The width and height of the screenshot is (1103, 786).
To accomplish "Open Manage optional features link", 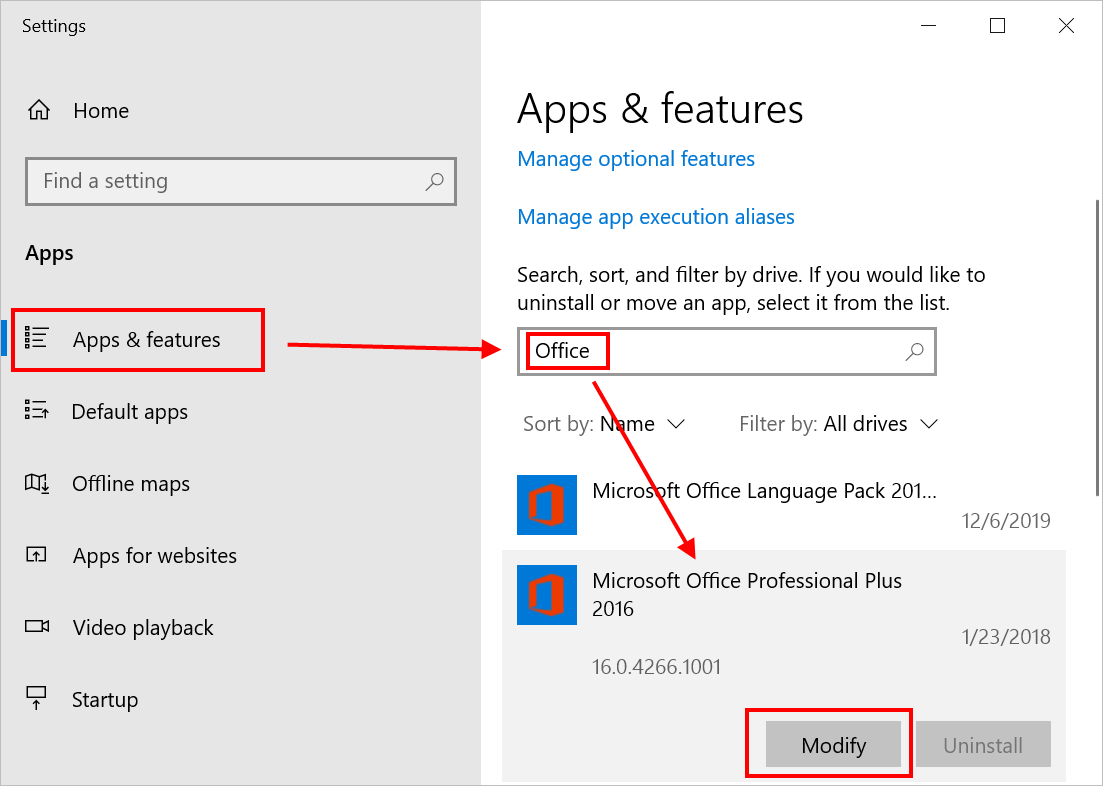I will click(636, 159).
